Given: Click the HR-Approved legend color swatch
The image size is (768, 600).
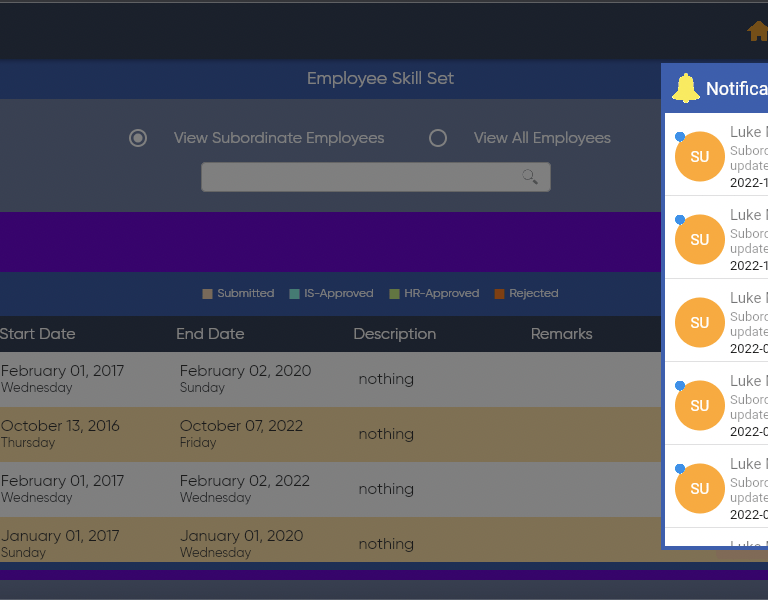Looking at the screenshot, I should click(395, 294).
